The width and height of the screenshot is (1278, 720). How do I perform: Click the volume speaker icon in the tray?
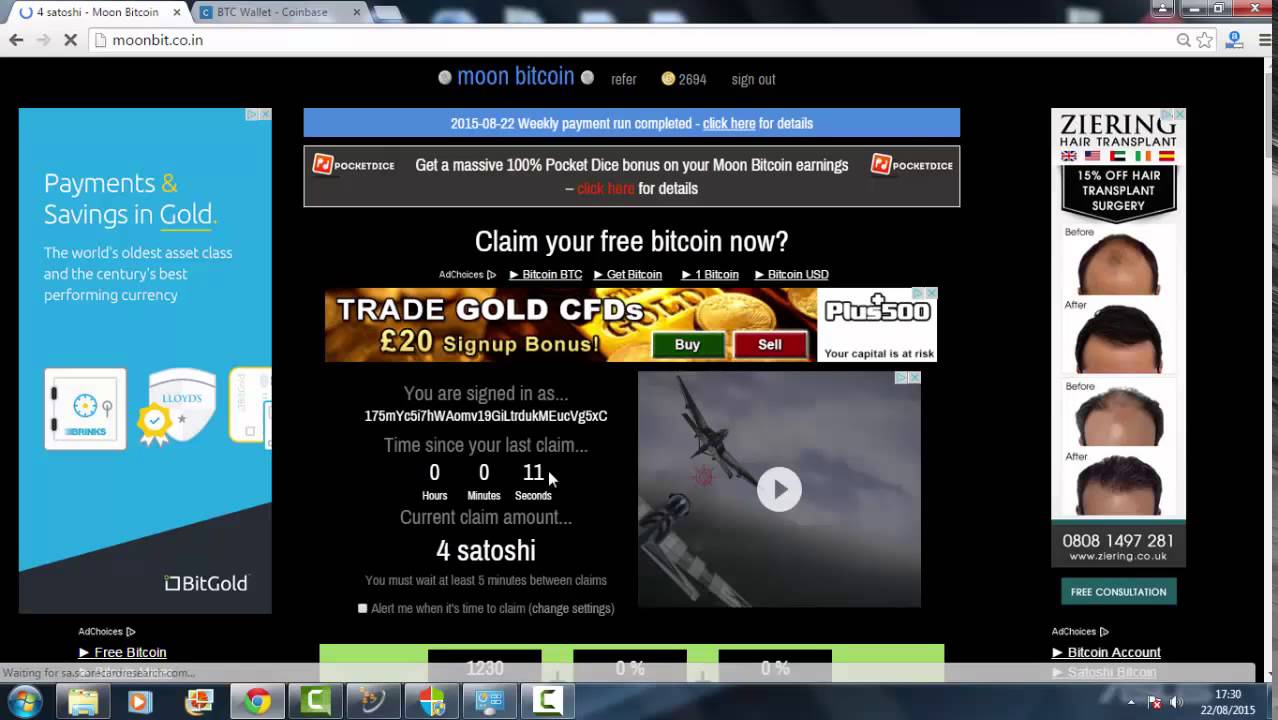[x=1176, y=702]
